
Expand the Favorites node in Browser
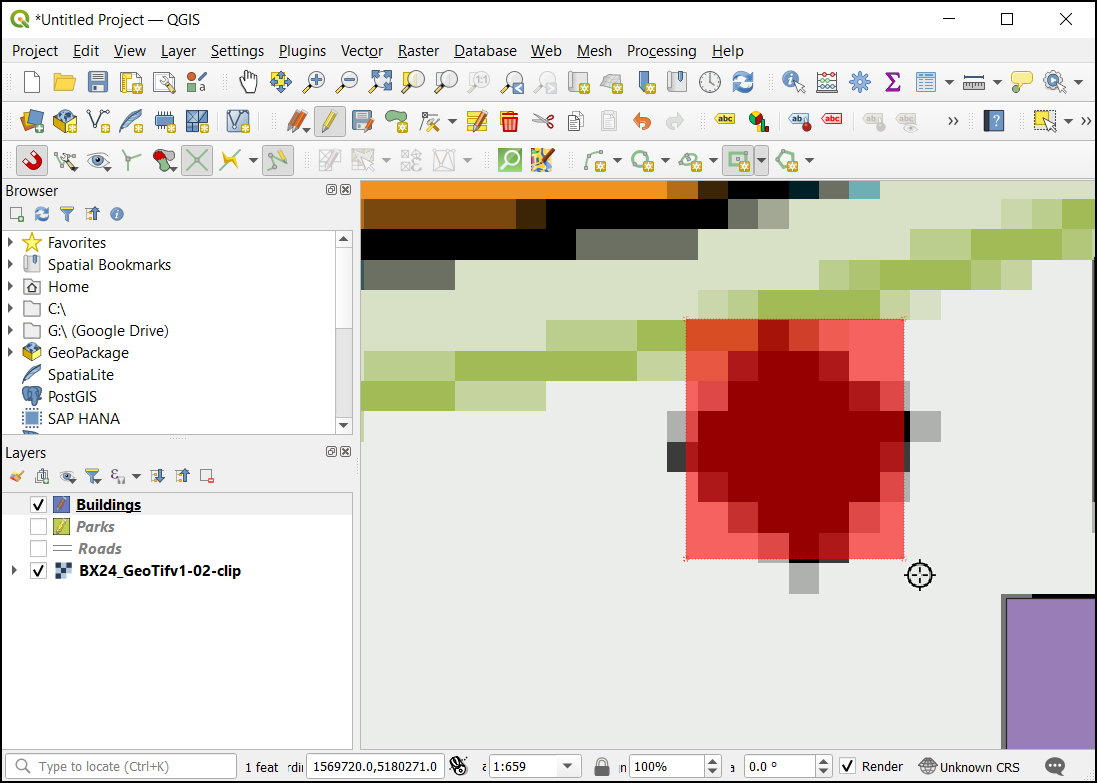12,243
